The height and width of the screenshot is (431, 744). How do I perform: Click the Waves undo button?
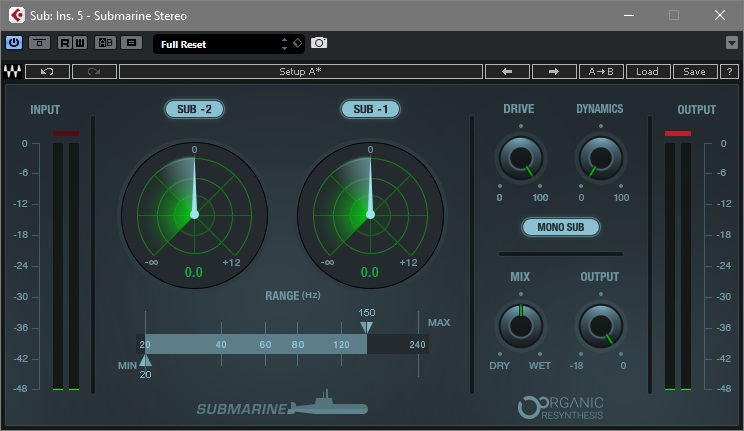[47, 72]
